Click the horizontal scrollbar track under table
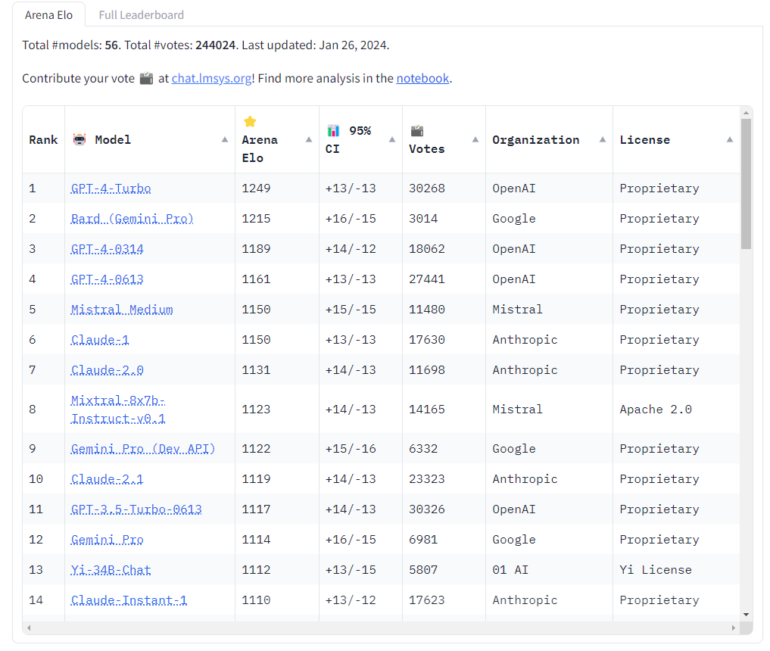The width and height of the screenshot is (770, 651). [x=380, y=627]
